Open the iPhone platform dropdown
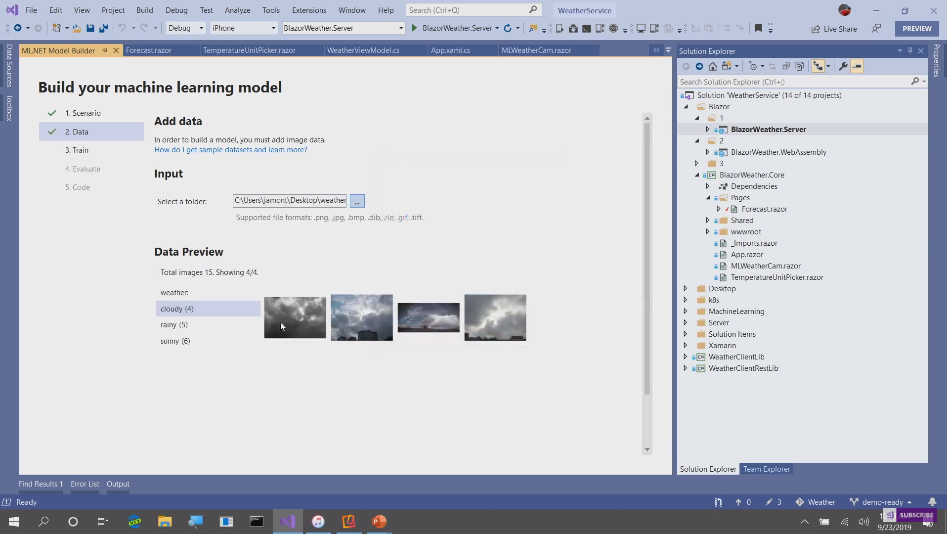Screen dimensions: 947x534 tap(244, 28)
